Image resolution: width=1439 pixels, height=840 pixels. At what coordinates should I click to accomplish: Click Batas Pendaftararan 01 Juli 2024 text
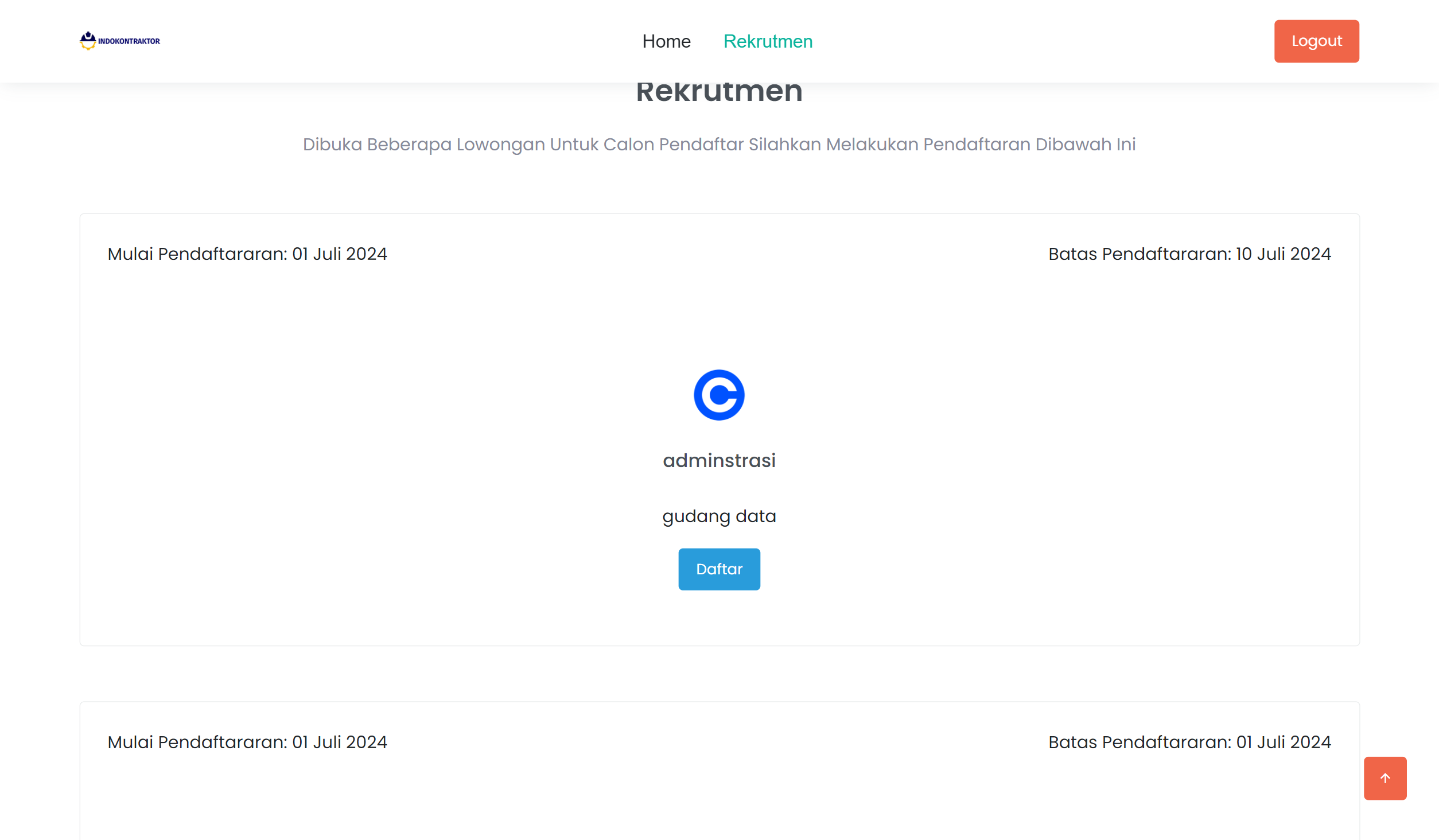coord(1189,742)
